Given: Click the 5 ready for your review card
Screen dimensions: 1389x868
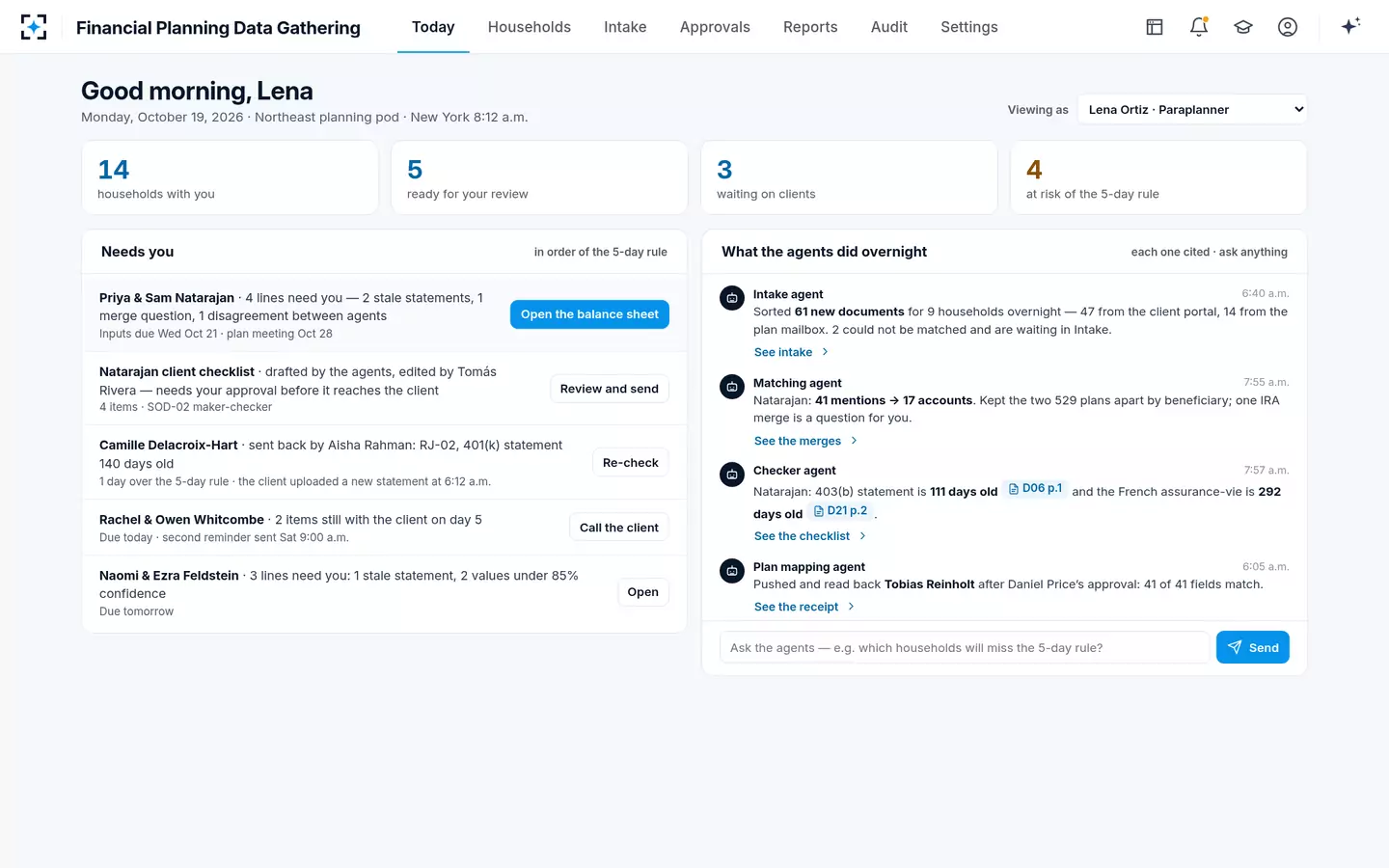Looking at the screenshot, I should coord(539,177).
